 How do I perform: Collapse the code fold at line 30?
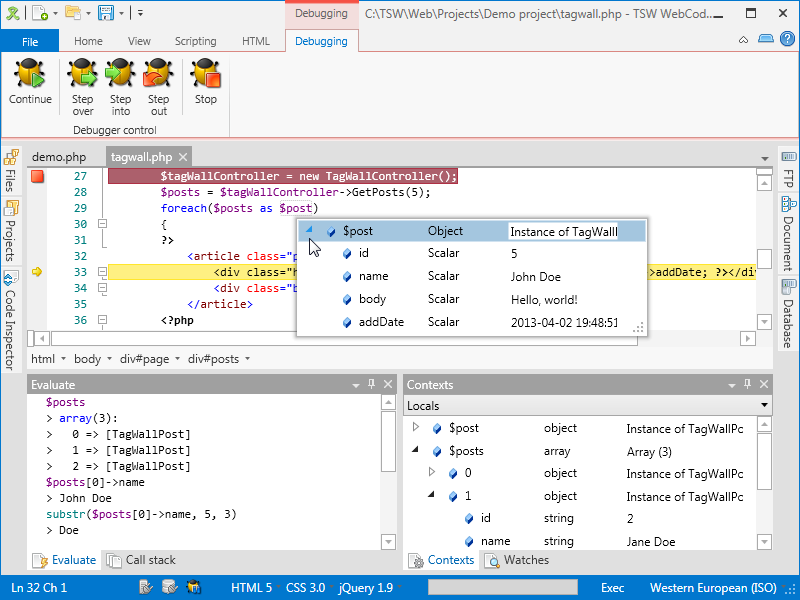pos(101,224)
